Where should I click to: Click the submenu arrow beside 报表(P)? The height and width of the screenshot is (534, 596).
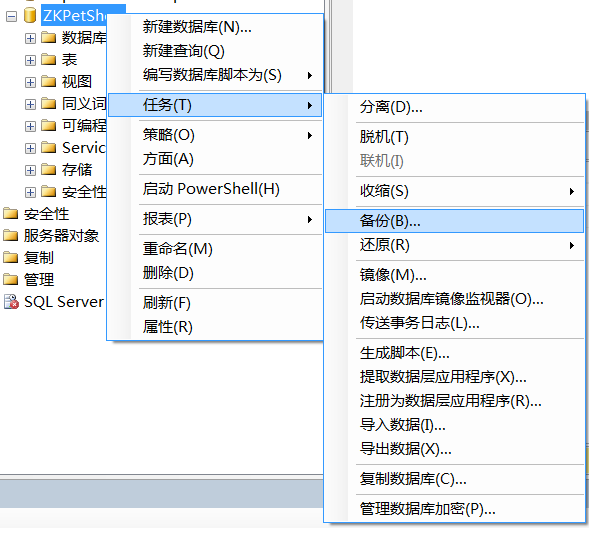coord(310,219)
